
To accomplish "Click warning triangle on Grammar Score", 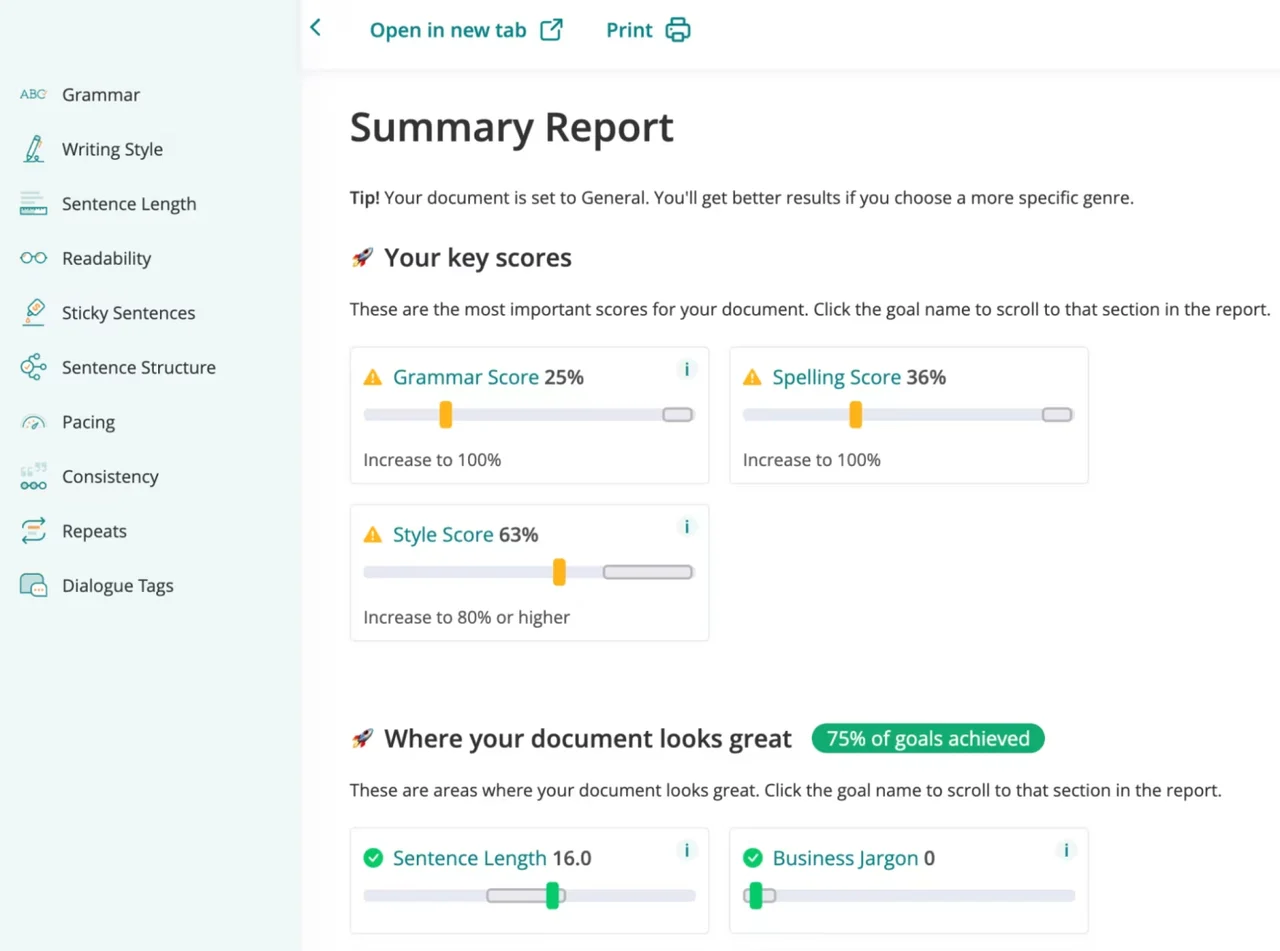I will [373, 377].
